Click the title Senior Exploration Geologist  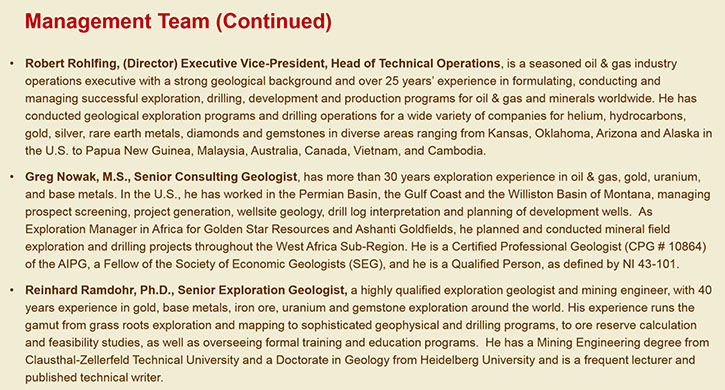coord(262,290)
